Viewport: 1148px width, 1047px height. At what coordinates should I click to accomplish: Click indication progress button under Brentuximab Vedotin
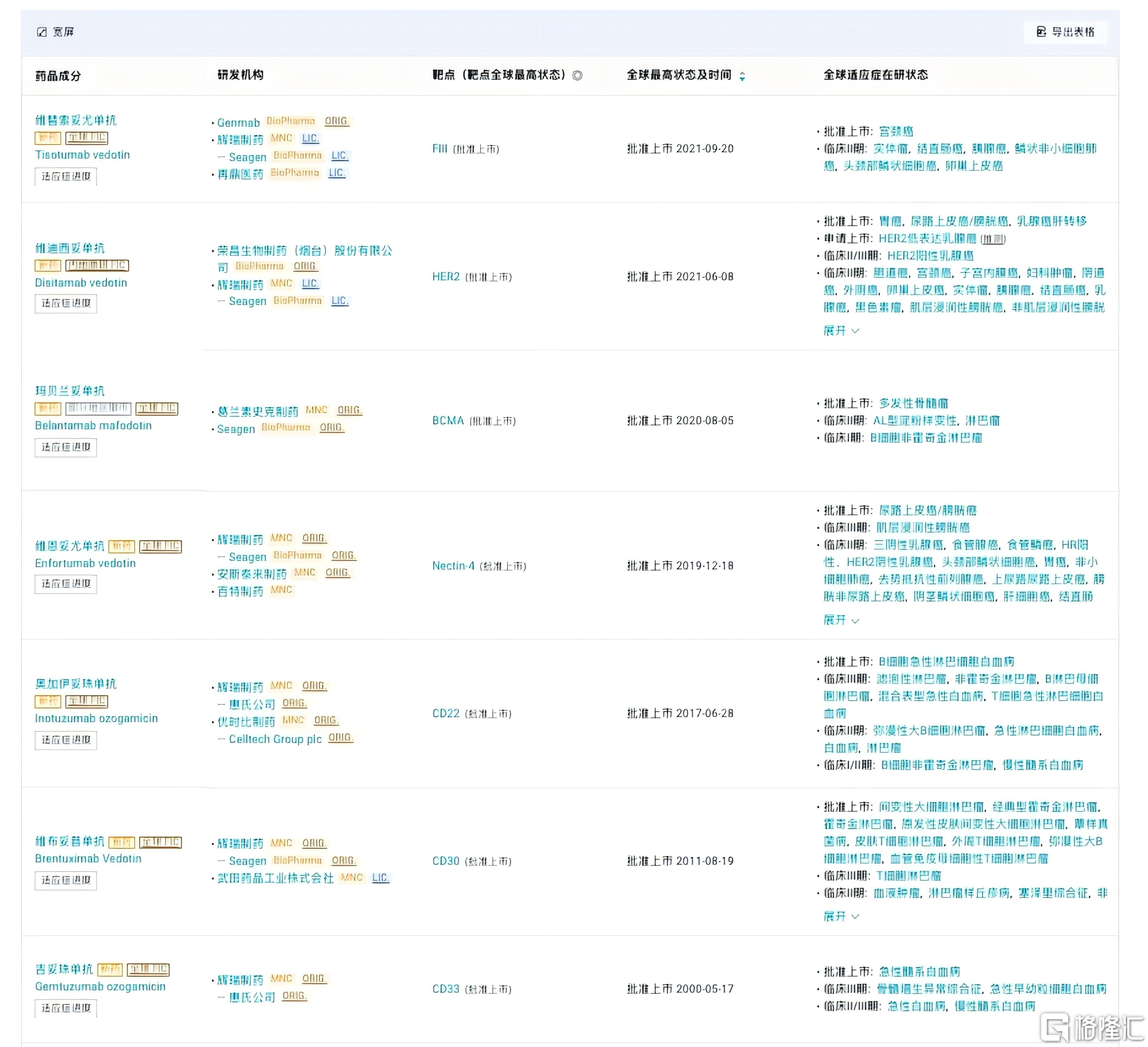point(66,881)
